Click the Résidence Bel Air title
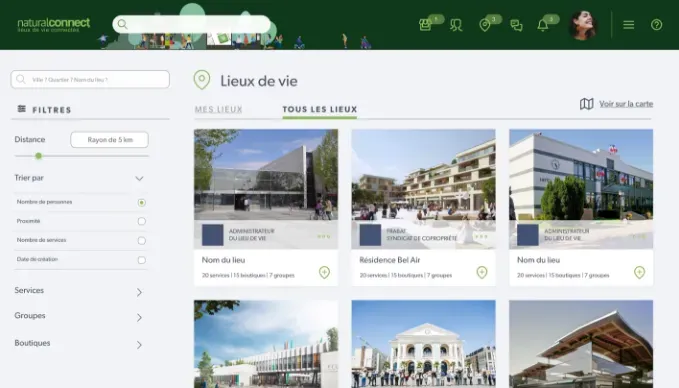679x388 pixels. click(x=390, y=260)
